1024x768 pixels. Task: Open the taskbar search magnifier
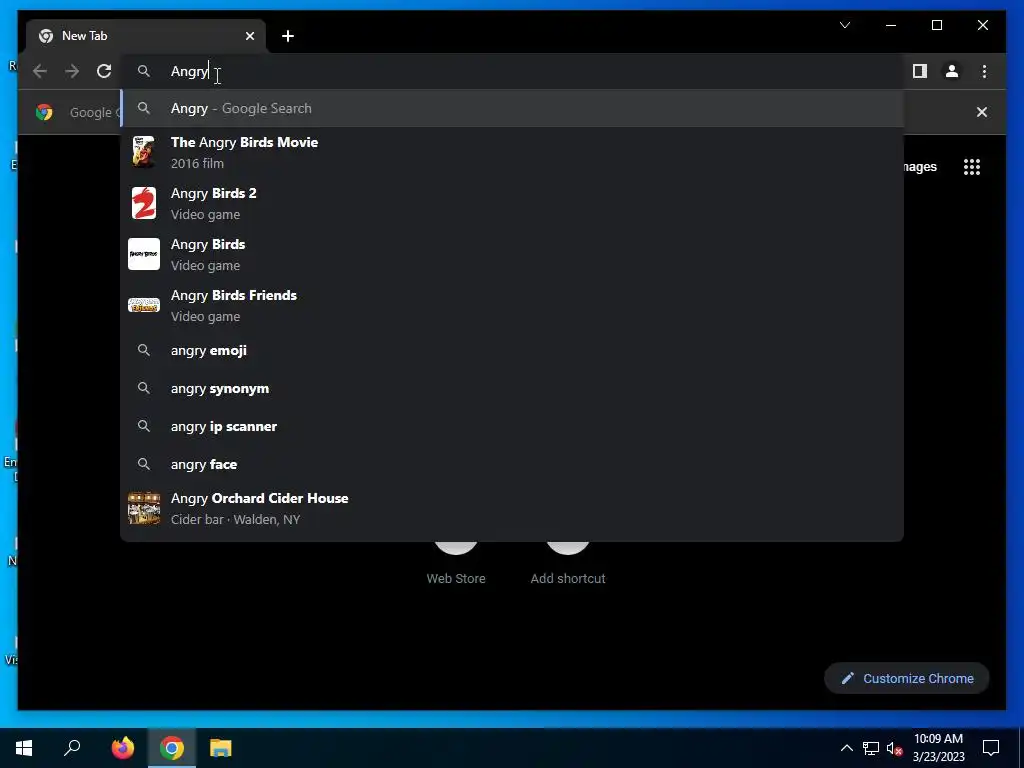click(72, 748)
